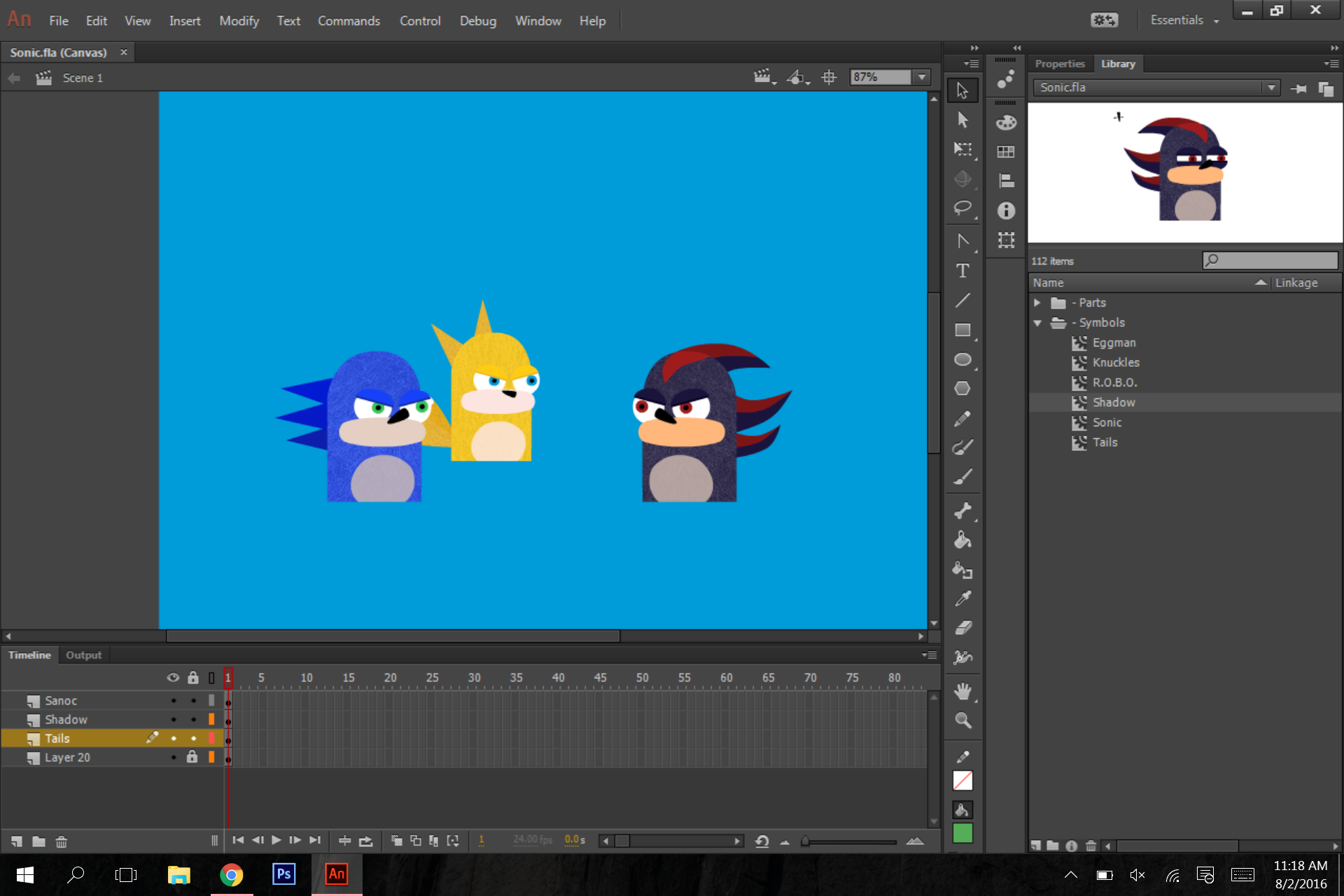Open the Color palette panel icon
Screen dimensions: 1344x896
[x=1006, y=122]
